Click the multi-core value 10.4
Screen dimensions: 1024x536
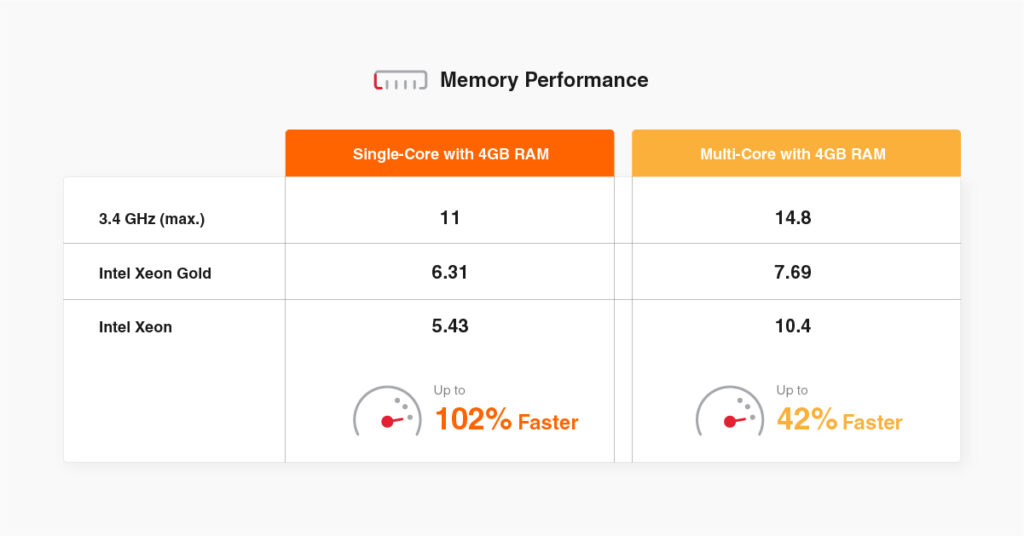click(x=793, y=326)
